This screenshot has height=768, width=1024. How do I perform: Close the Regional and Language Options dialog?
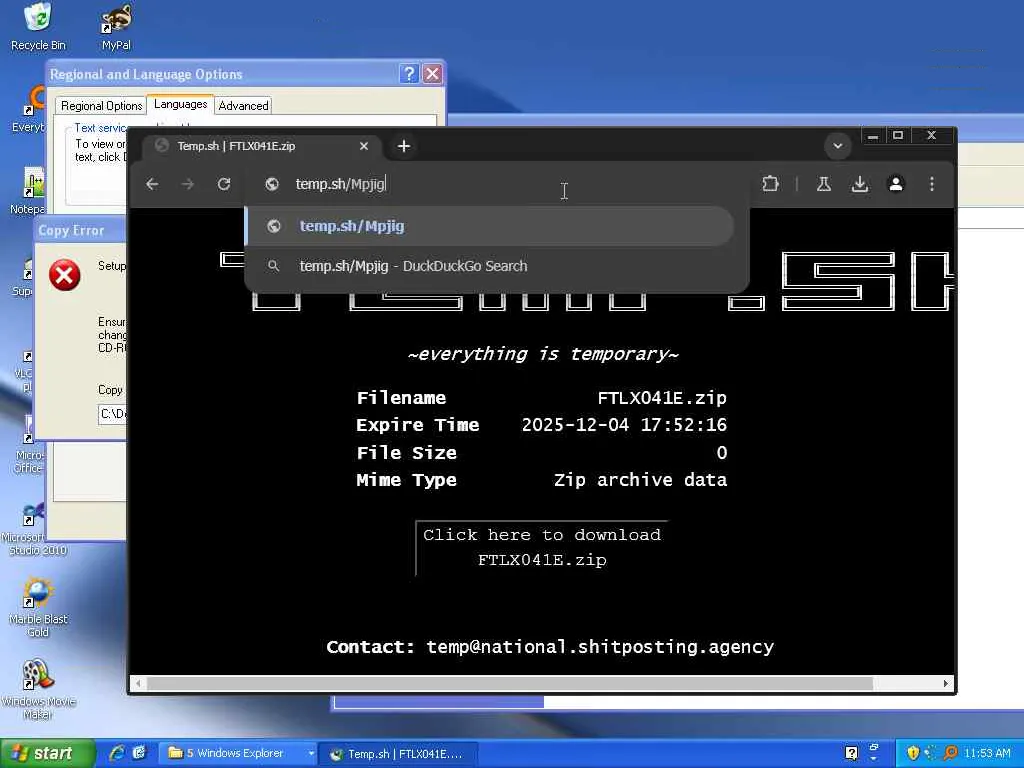coord(432,74)
